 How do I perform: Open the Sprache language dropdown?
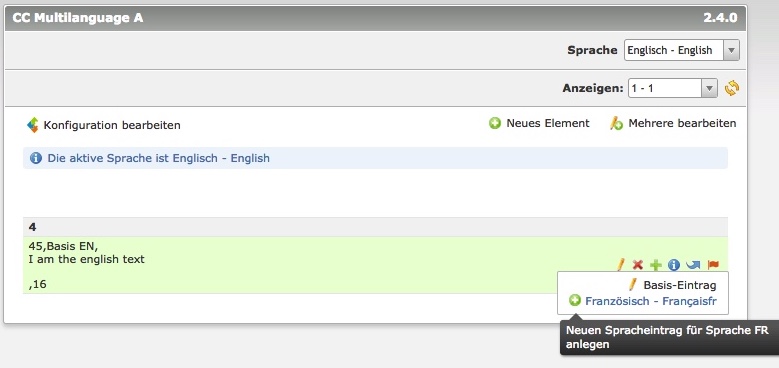point(681,50)
